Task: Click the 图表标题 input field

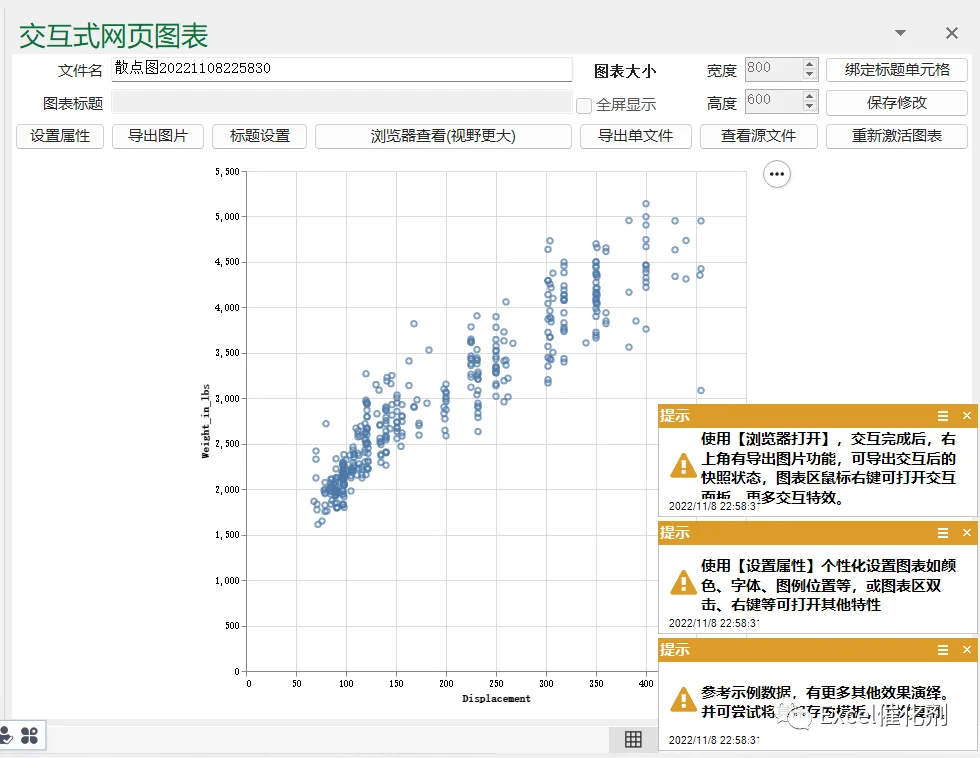Action: pyautogui.click(x=342, y=102)
